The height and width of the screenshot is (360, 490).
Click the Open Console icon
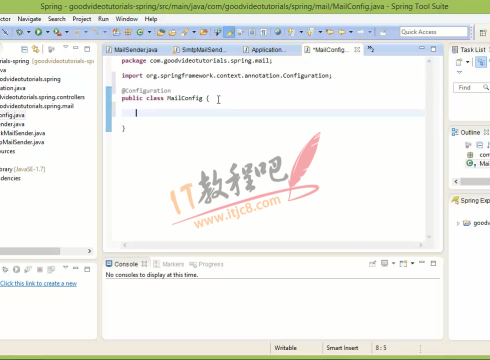403,264
